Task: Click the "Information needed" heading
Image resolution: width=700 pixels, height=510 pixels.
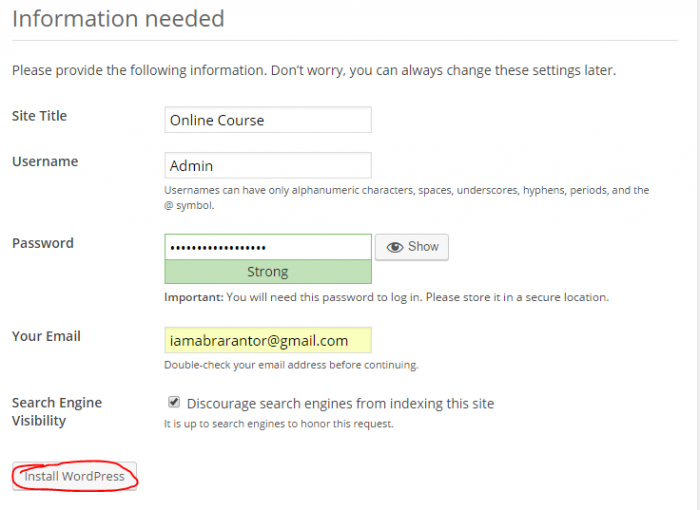Action: pyautogui.click(x=118, y=19)
